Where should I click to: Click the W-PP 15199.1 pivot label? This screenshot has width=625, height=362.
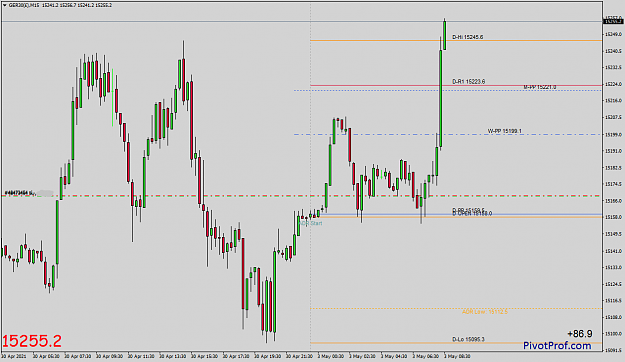[x=504, y=131]
